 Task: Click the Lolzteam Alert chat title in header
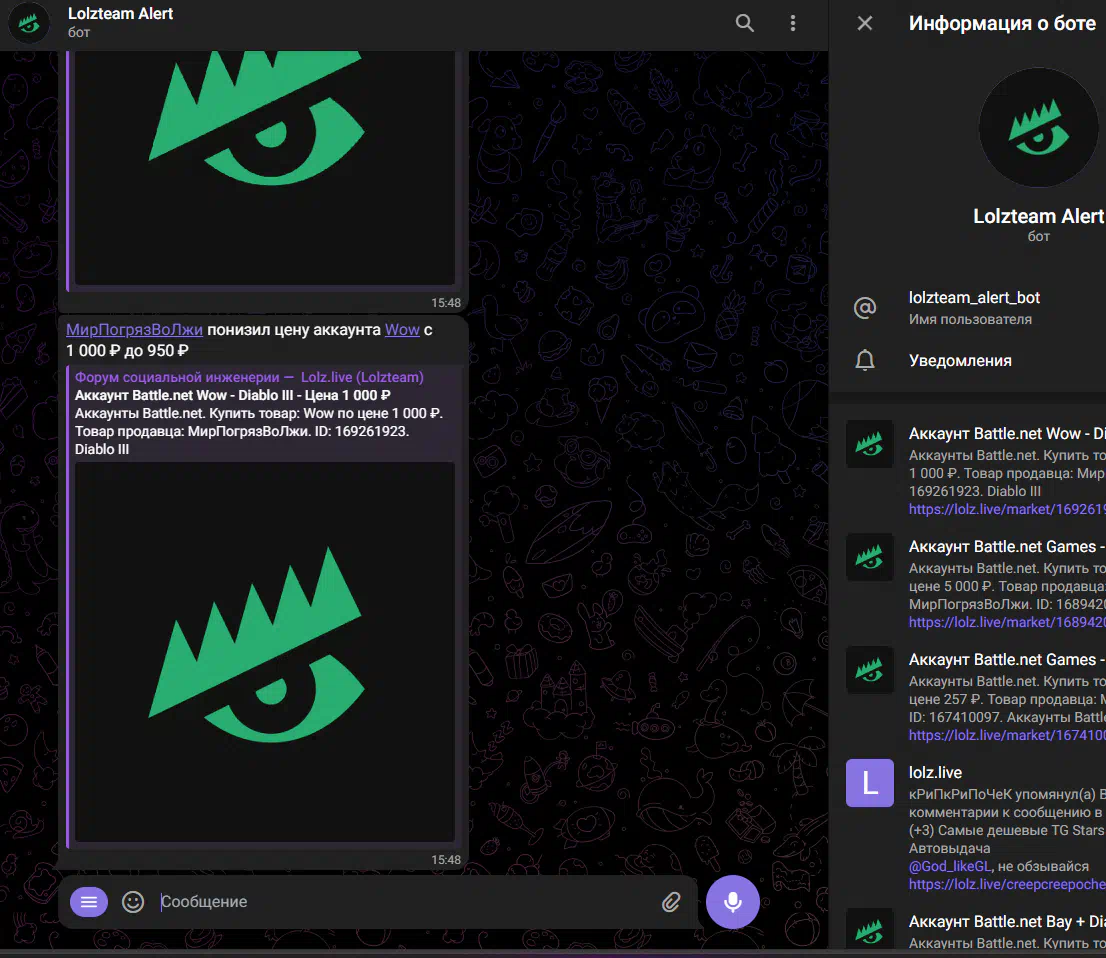(120, 13)
